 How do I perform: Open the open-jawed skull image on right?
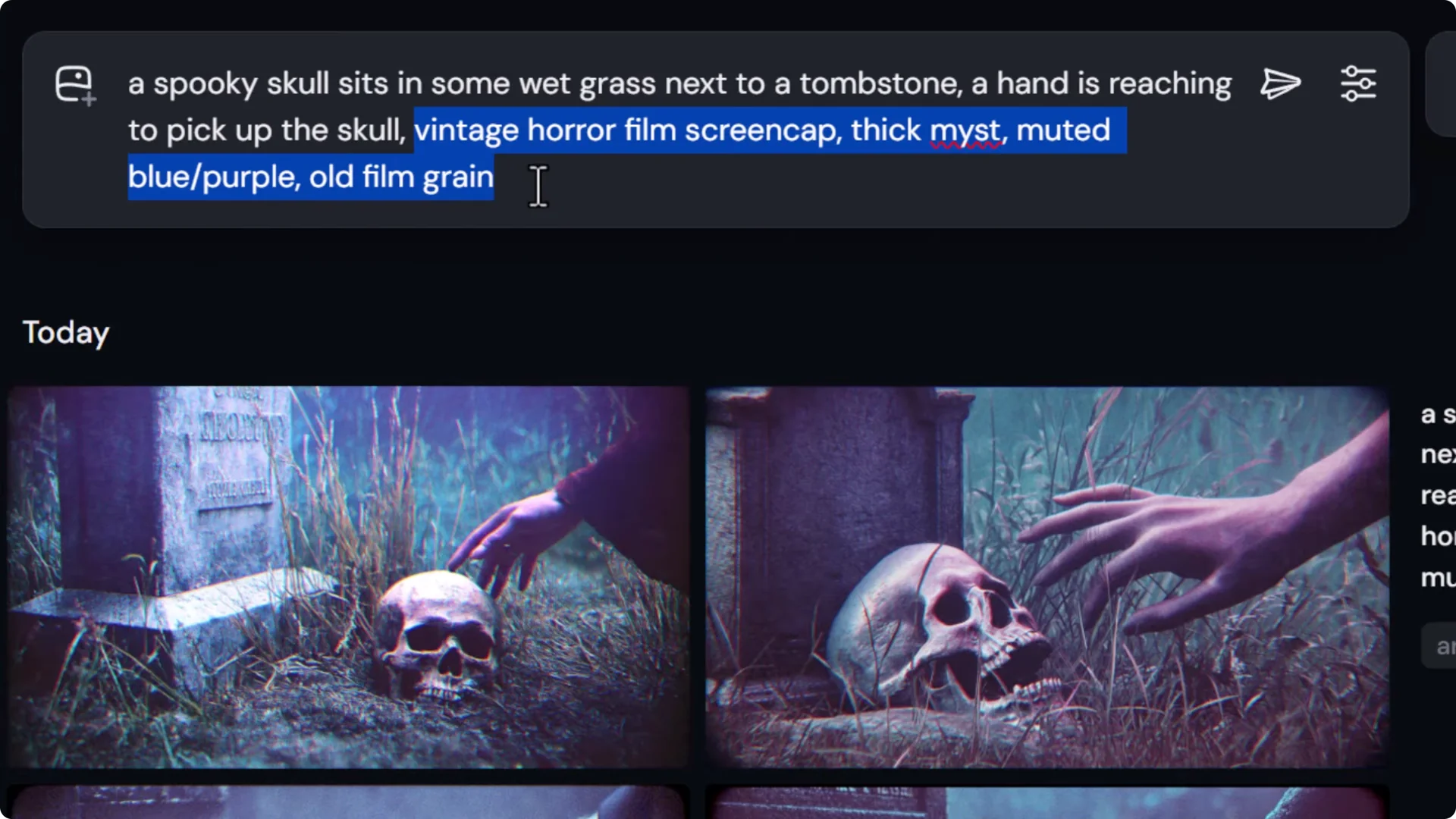1047,577
